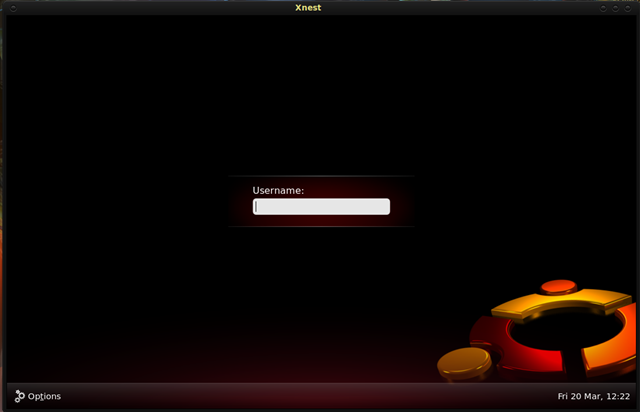Click the Username input field
640x412 pixels.
click(x=321, y=207)
